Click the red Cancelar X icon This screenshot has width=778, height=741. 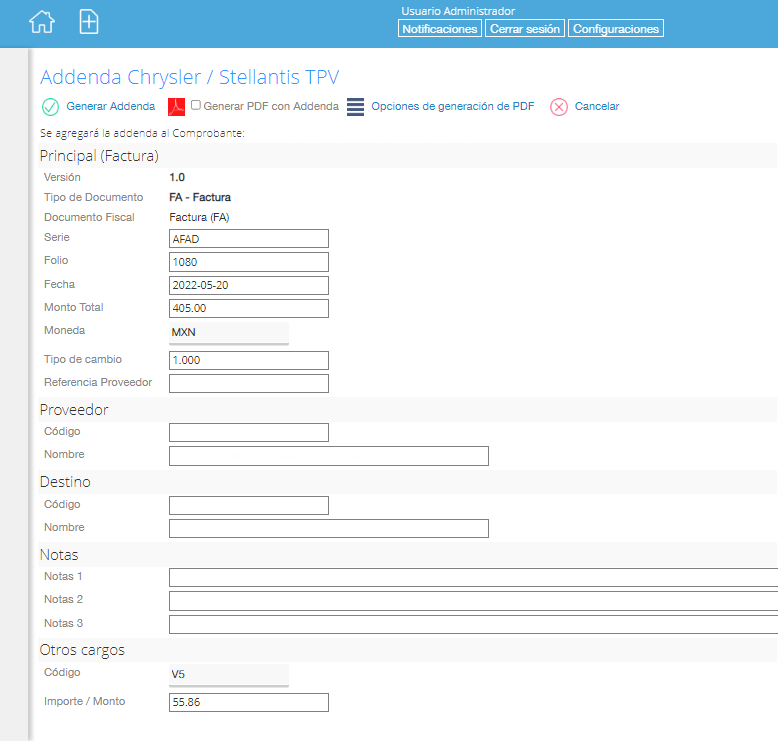(559, 107)
